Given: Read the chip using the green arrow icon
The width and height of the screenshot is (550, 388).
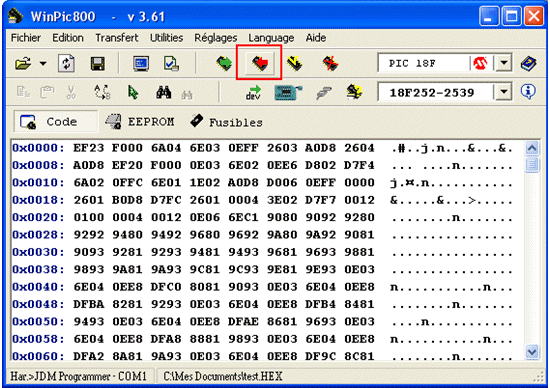Looking at the screenshot, I should pyautogui.click(x=224, y=63).
